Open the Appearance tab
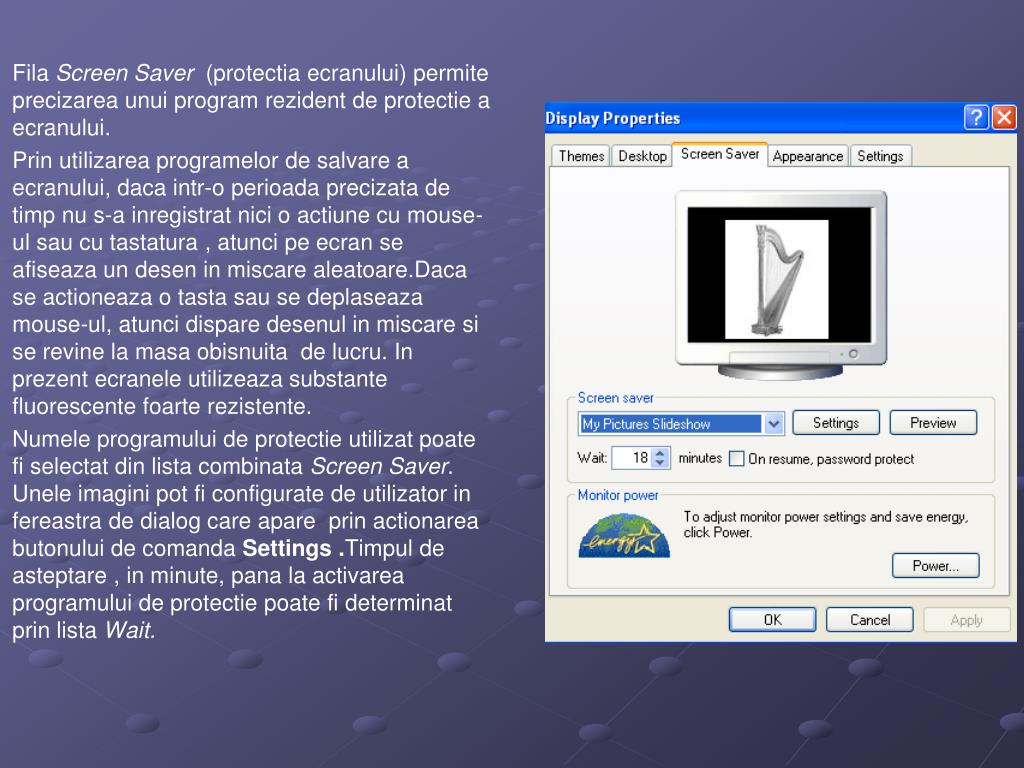1024x768 pixels. pos(808,156)
